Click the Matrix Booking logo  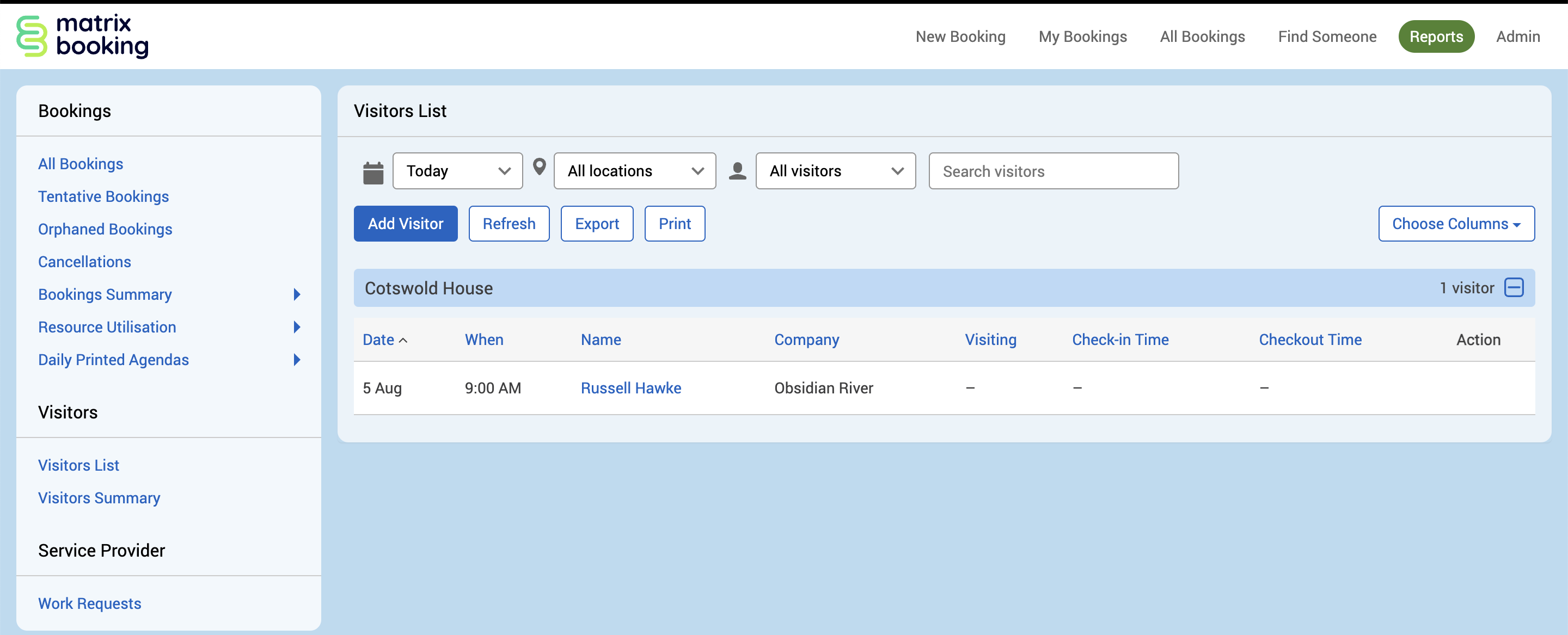82,36
